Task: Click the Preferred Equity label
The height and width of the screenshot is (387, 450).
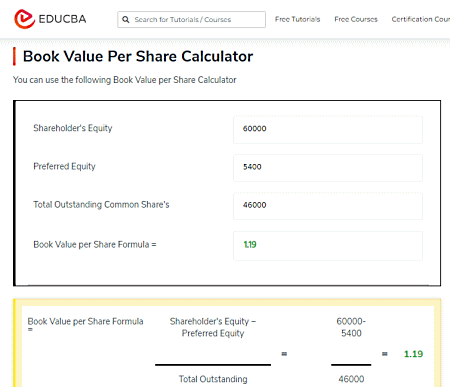Action: coord(64,166)
